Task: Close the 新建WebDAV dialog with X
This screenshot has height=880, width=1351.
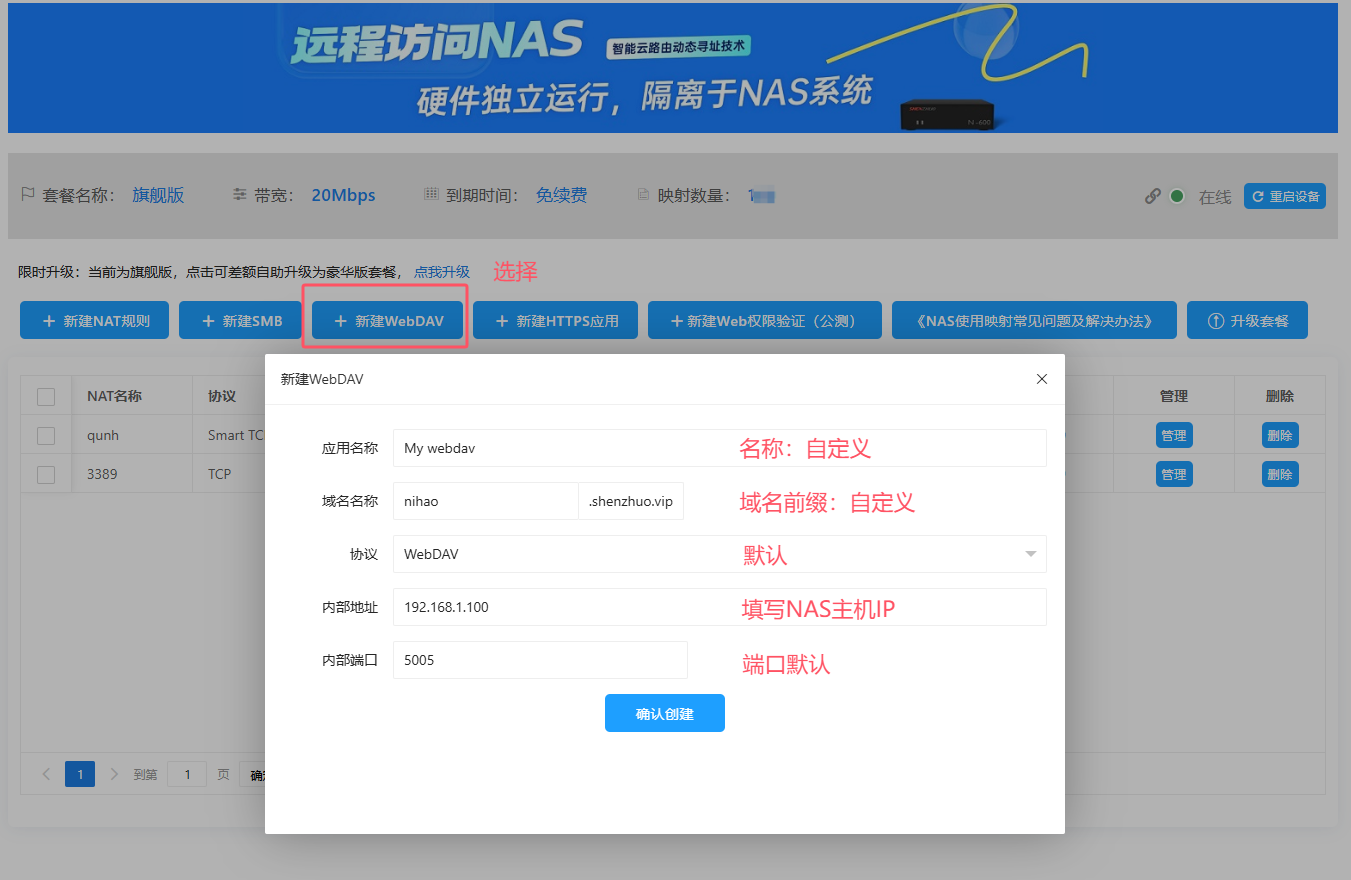Action: pos(1042,379)
